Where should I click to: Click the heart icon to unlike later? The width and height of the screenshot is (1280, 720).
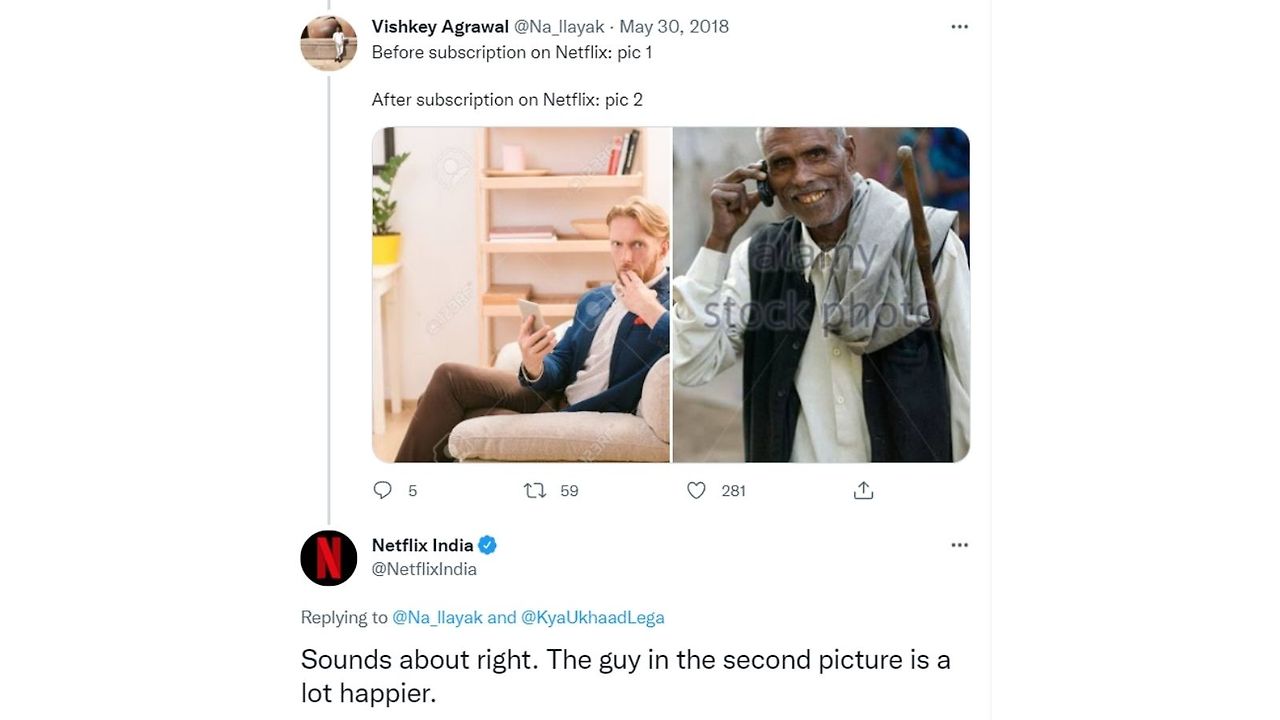[x=695, y=490]
